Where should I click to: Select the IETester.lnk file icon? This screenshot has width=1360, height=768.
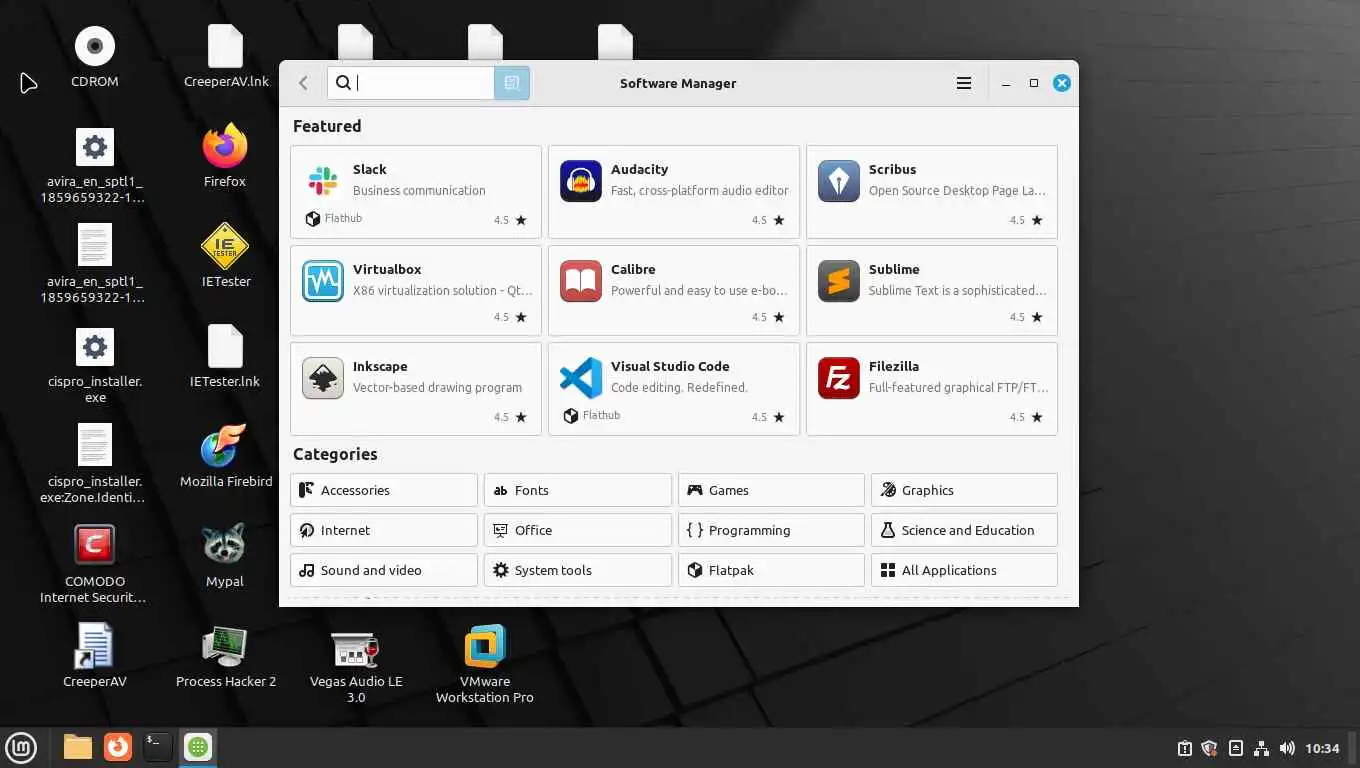225,347
